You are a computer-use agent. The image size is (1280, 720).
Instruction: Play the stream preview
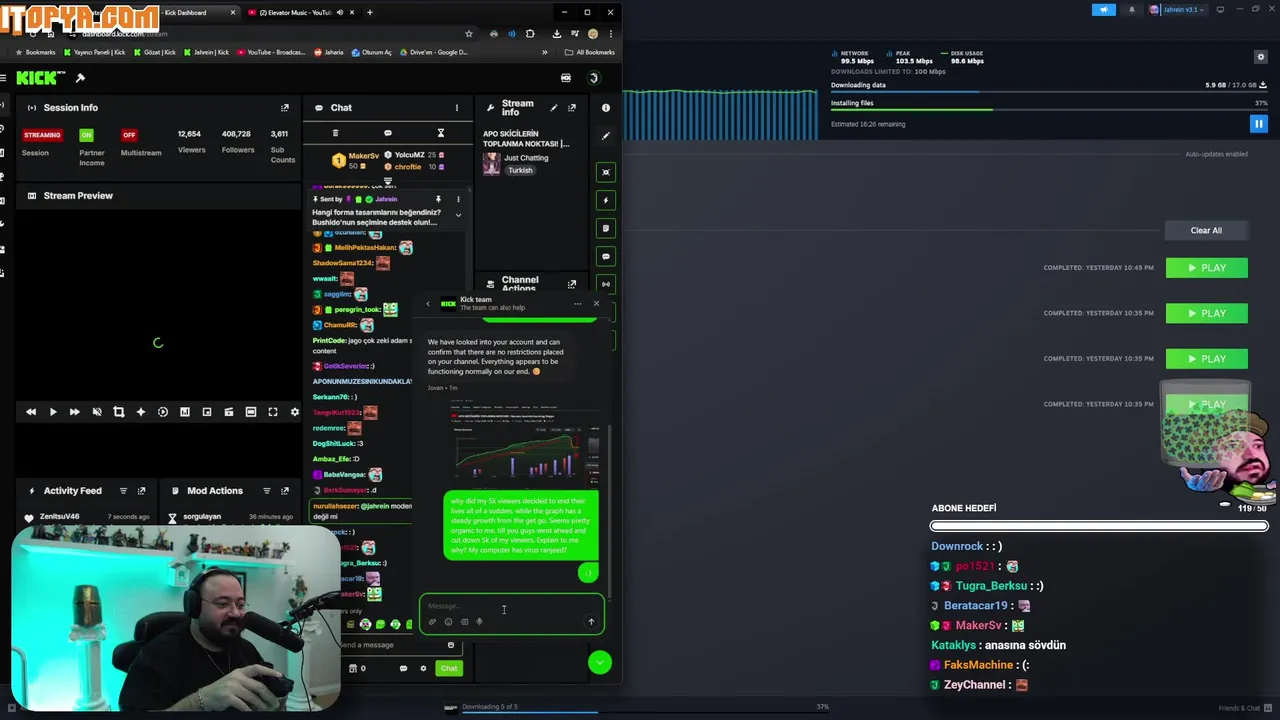(x=53, y=412)
